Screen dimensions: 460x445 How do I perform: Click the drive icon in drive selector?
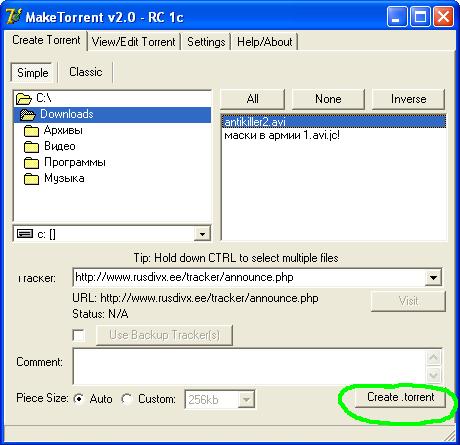(25, 234)
